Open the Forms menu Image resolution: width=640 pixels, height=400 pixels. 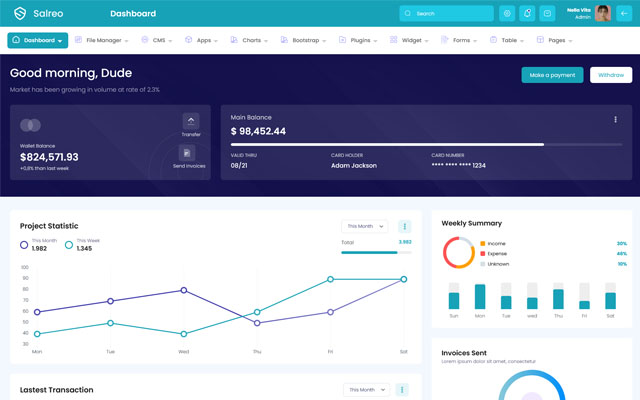coord(459,40)
